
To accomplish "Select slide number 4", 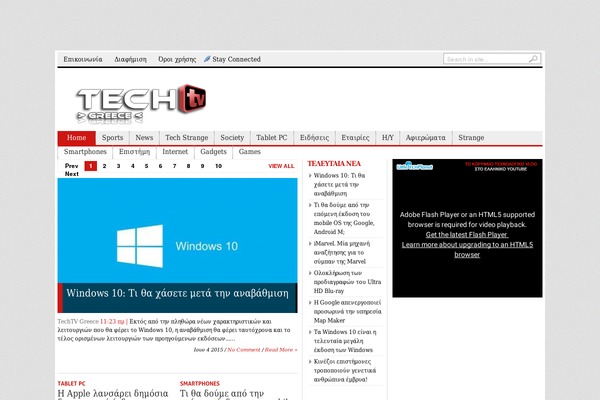I will [x=132, y=166].
